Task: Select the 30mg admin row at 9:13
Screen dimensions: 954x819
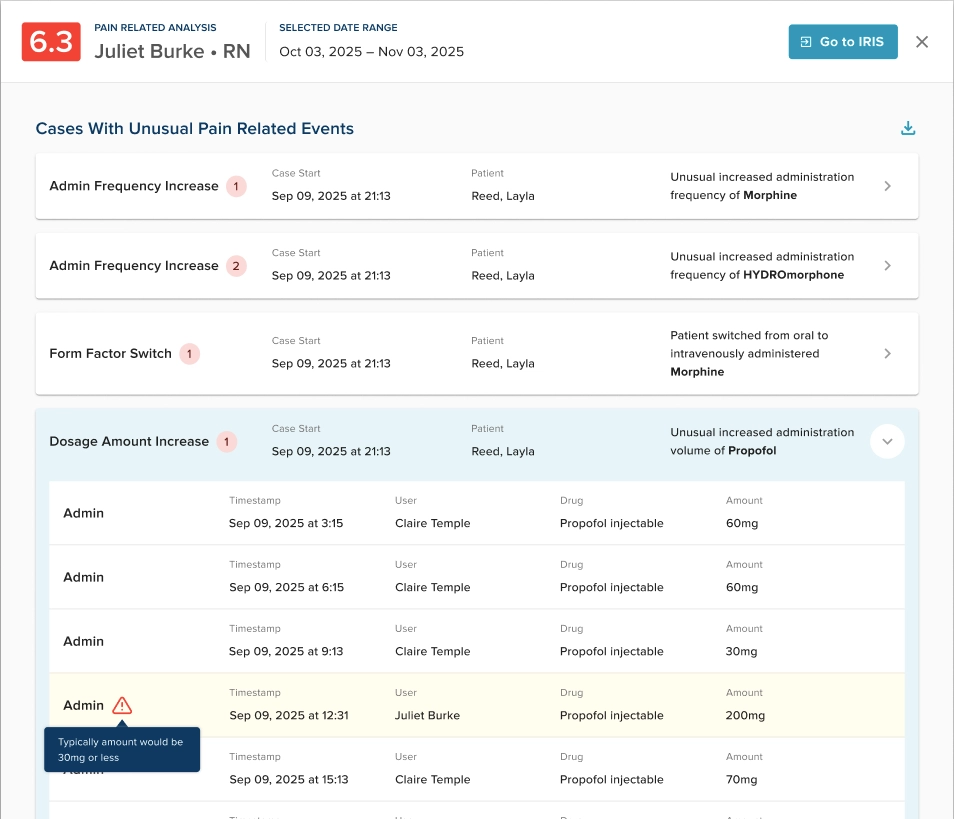Action: [477, 641]
